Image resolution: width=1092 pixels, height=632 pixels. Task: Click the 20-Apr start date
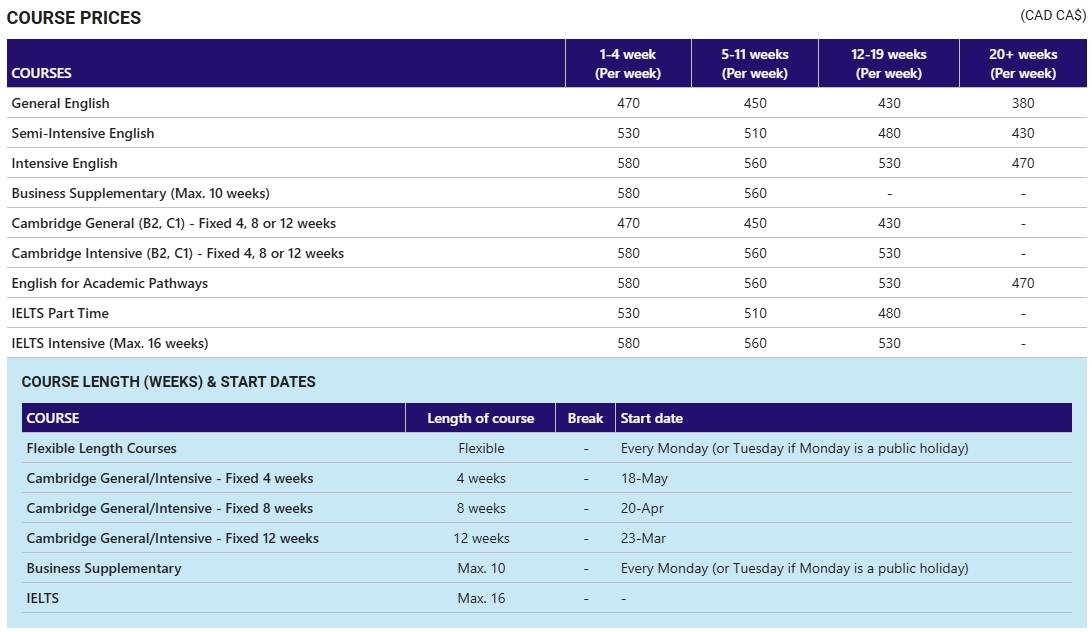click(x=642, y=508)
